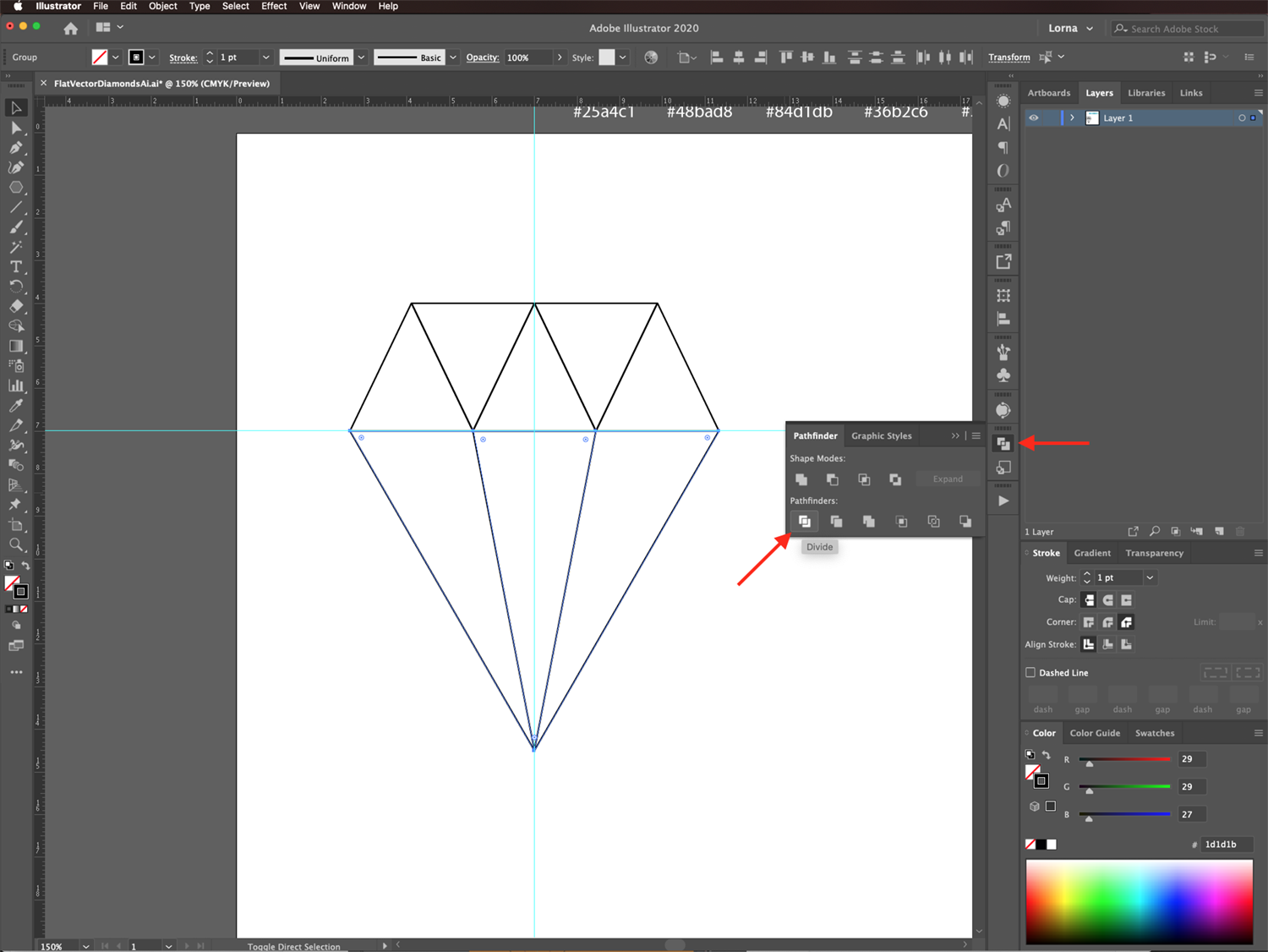The image size is (1268, 952).
Task: Click the Minus Front shape mode icon
Action: (833, 479)
